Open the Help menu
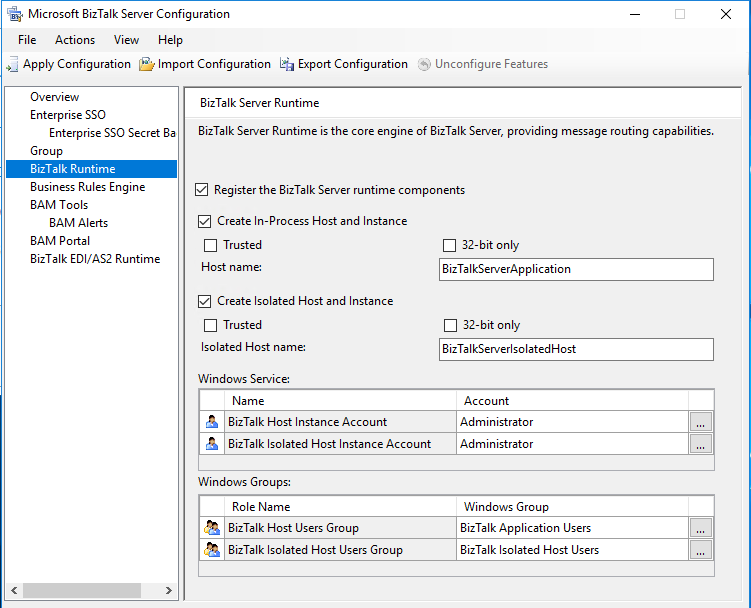Screen dimensions: 751x608 click(170, 40)
